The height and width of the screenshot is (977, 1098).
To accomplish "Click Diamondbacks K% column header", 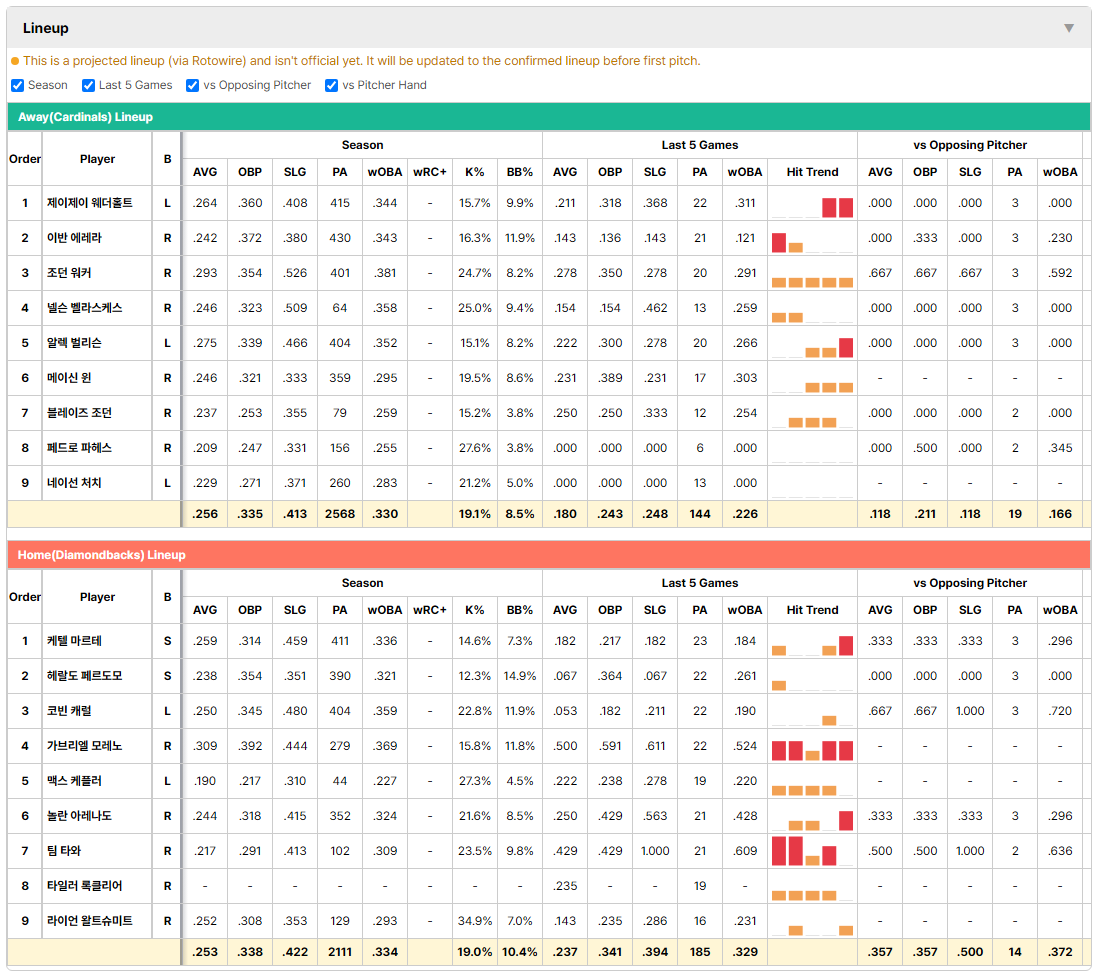I will coord(475,610).
